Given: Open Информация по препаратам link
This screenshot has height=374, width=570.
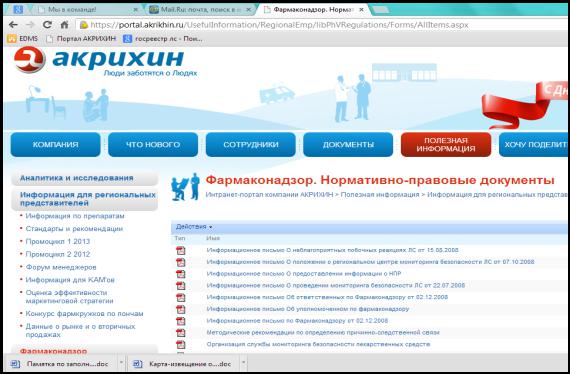Looking at the screenshot, I should pos(75,216).
